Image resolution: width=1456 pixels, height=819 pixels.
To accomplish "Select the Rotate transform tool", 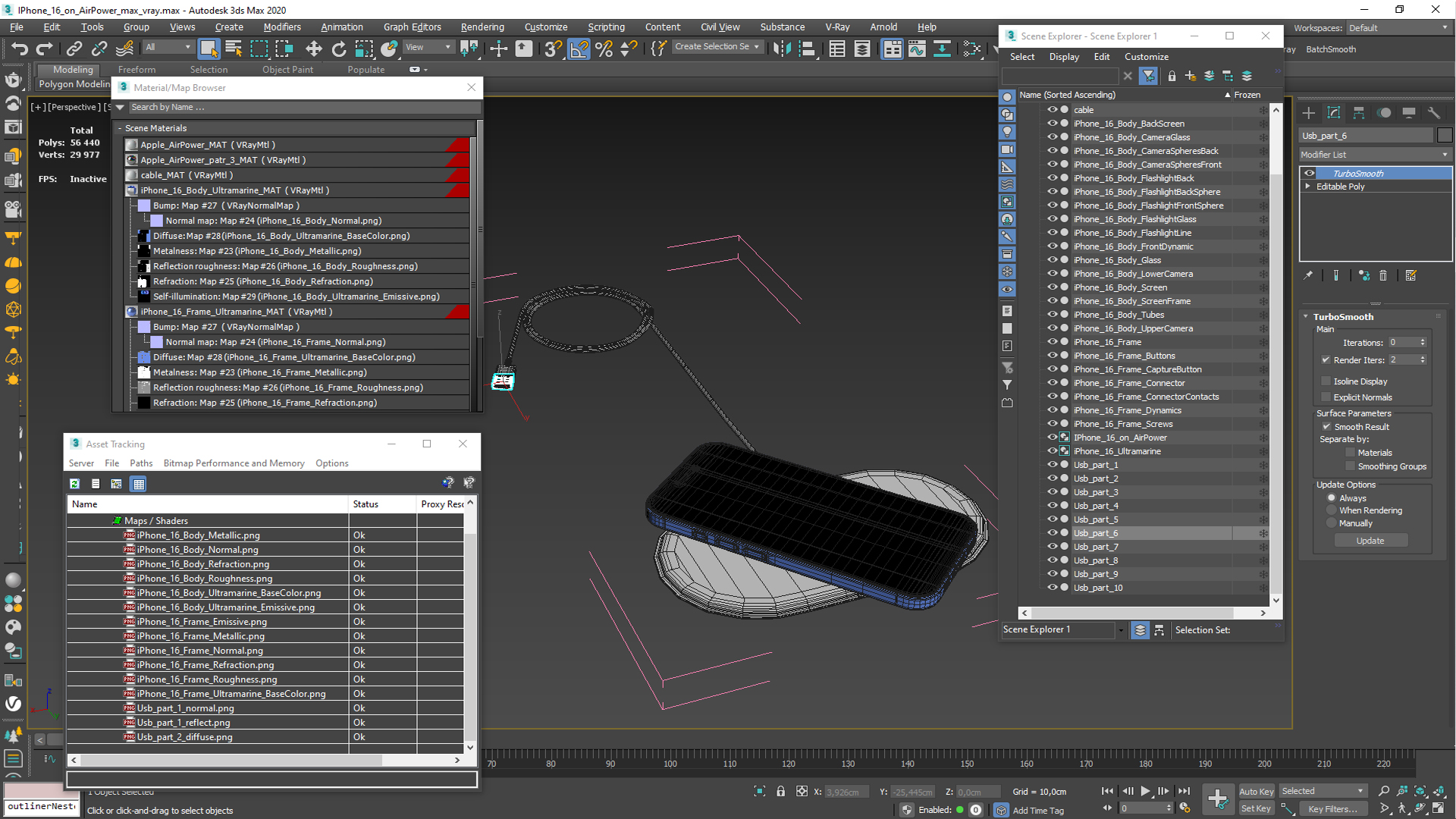I will click(x=339, y=49).
